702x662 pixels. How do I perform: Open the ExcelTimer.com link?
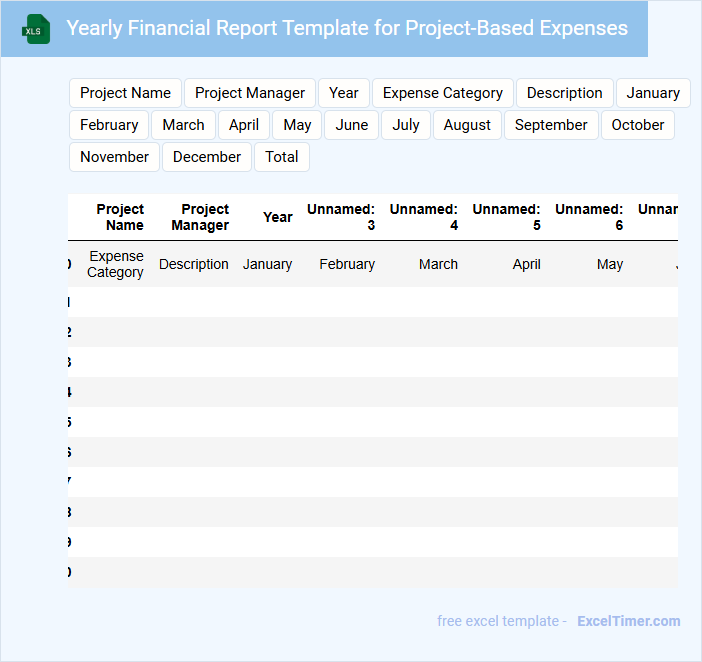(628, 621)
